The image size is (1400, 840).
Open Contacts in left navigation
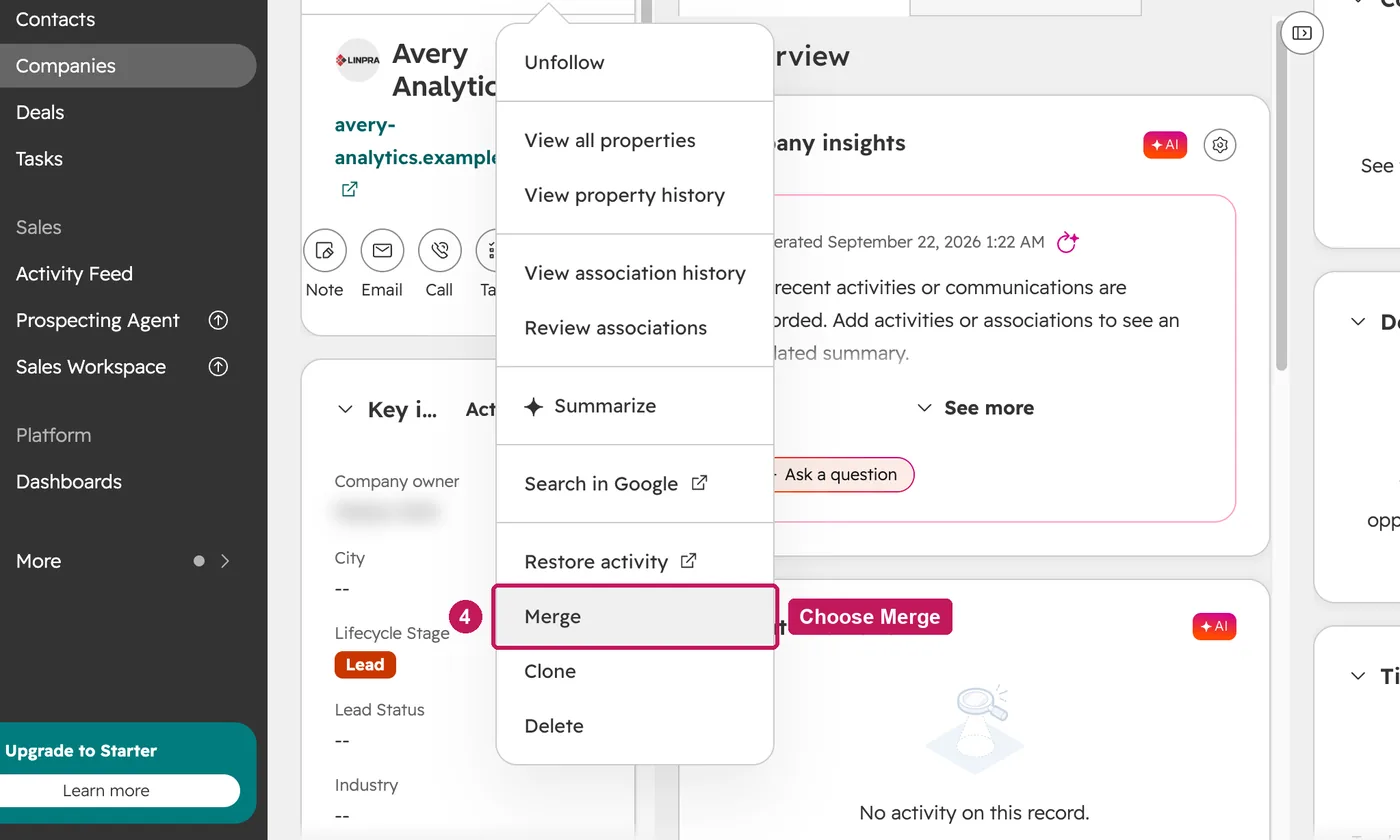128,20
